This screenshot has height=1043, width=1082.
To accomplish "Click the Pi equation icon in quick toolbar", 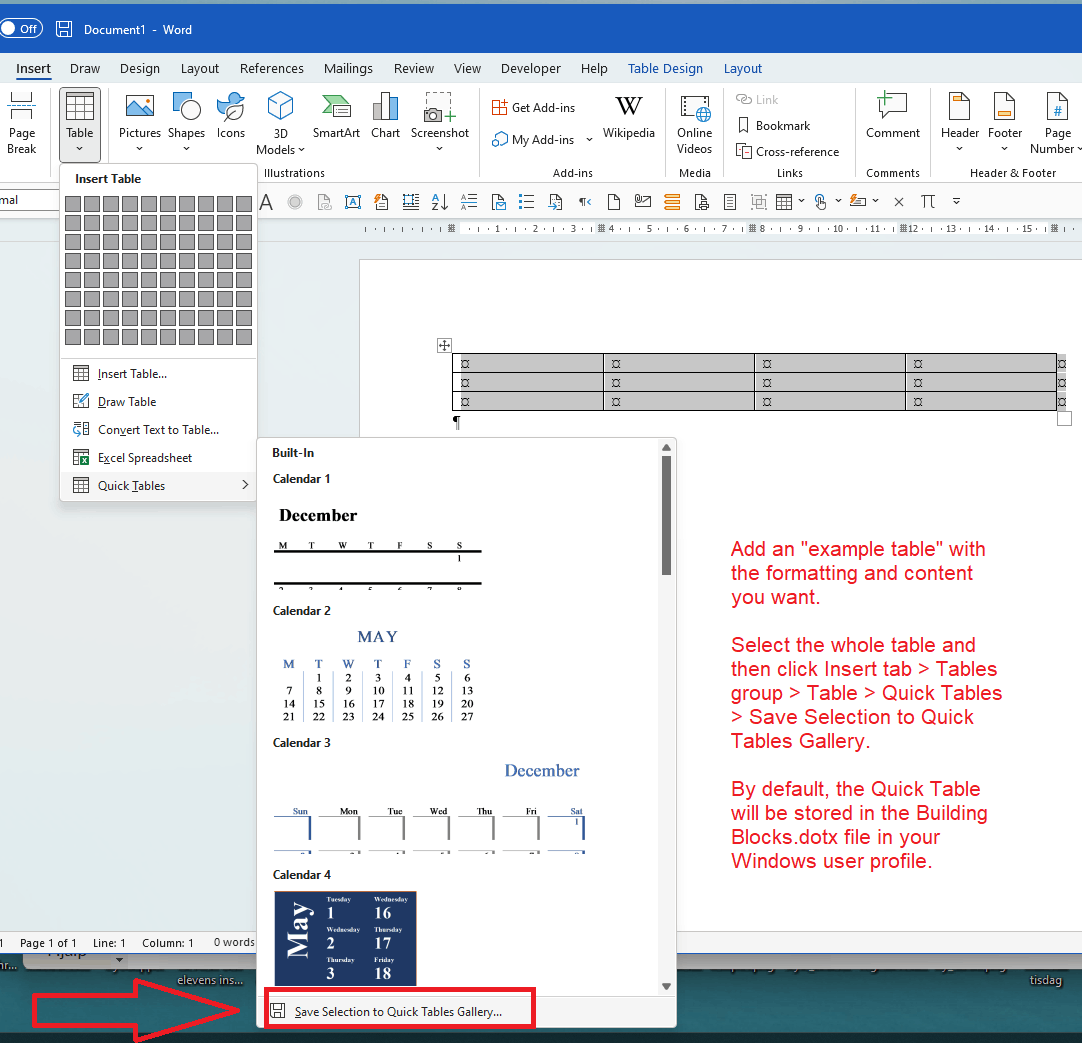I will 927,202.
